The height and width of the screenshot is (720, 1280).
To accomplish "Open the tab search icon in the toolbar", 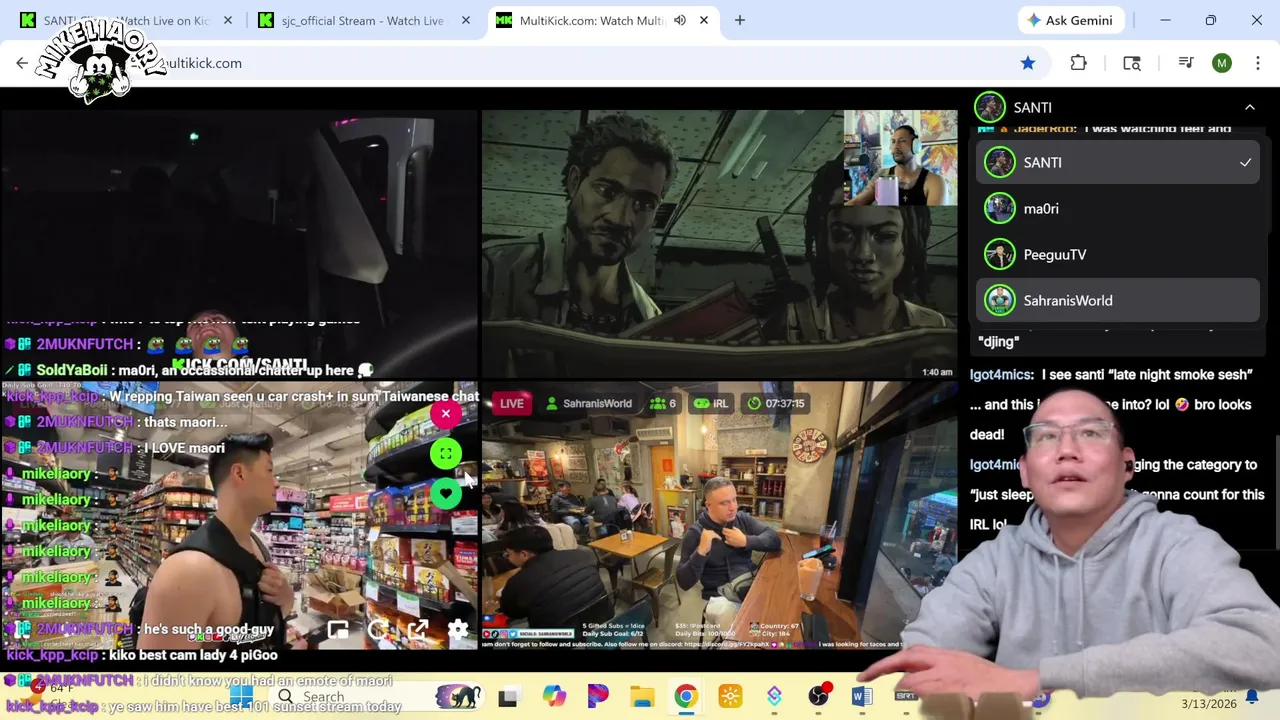I will [x=1132, y=63].
